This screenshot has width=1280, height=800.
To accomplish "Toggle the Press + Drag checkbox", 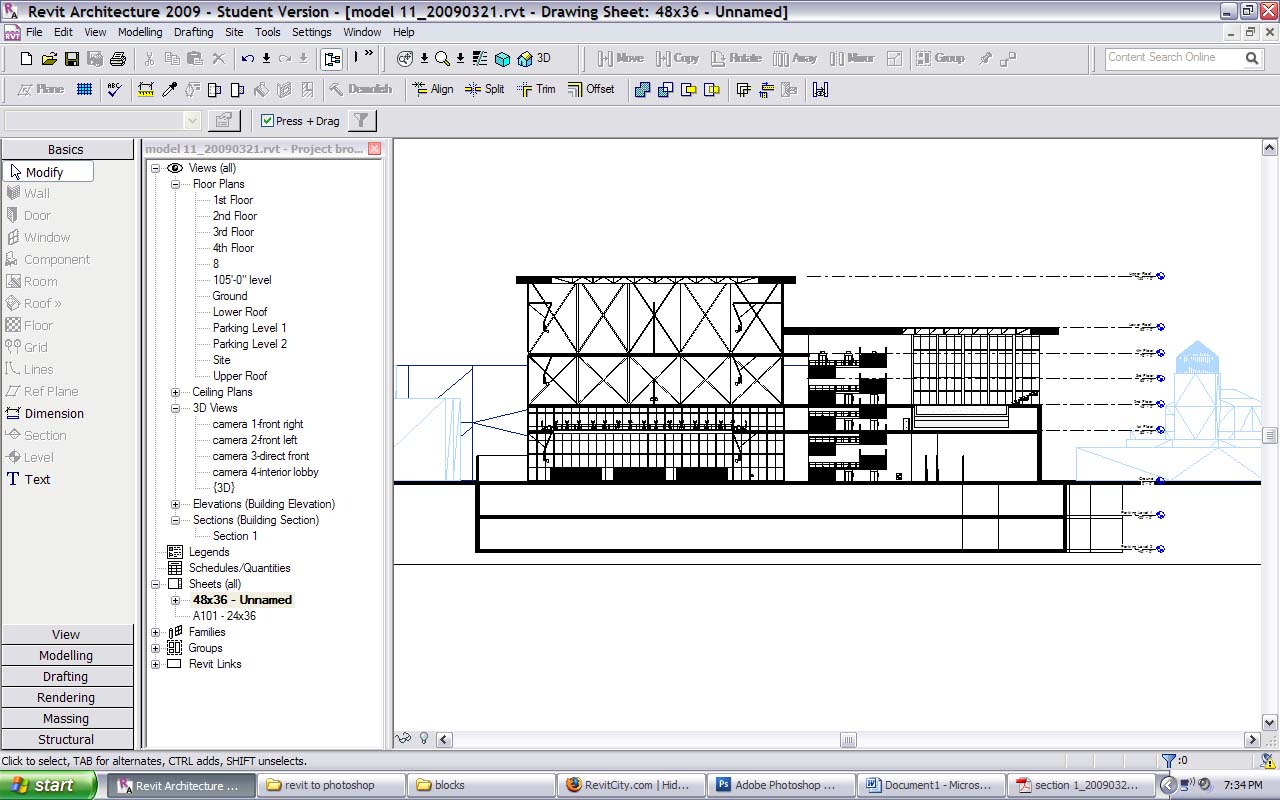I will coord(267,121).
